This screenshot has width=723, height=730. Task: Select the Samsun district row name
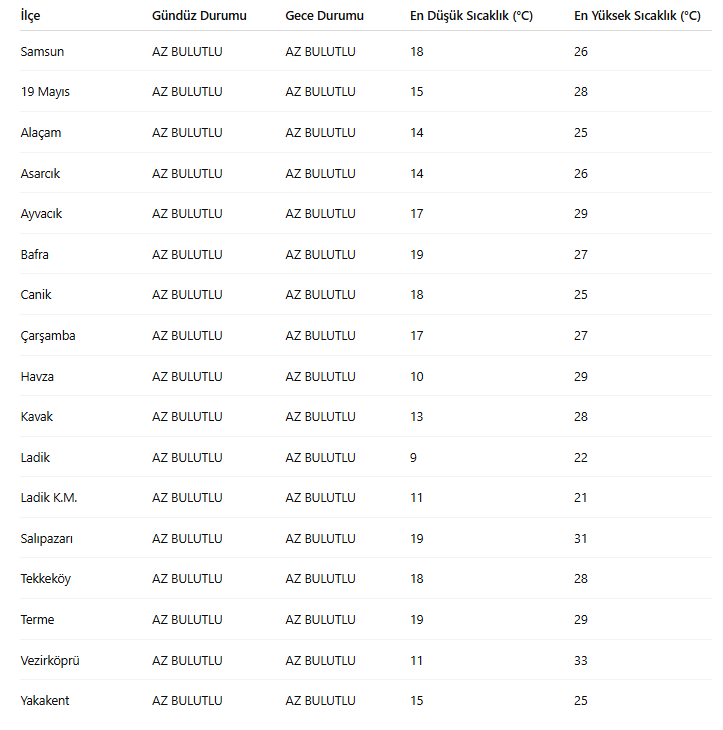pyautogui.click(x=42, y=52)
